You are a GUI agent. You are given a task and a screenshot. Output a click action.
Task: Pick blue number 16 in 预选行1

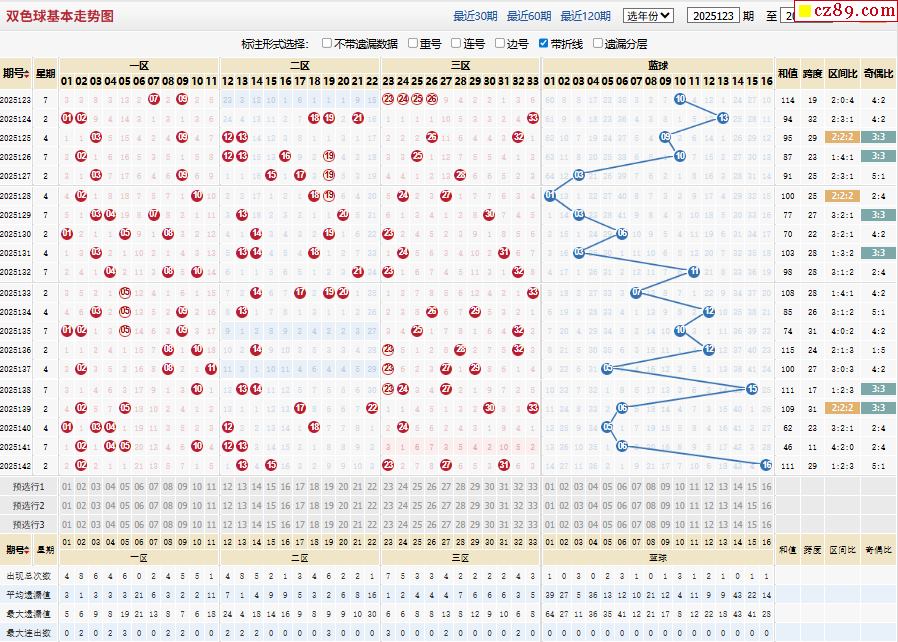[x=766, y=486]
